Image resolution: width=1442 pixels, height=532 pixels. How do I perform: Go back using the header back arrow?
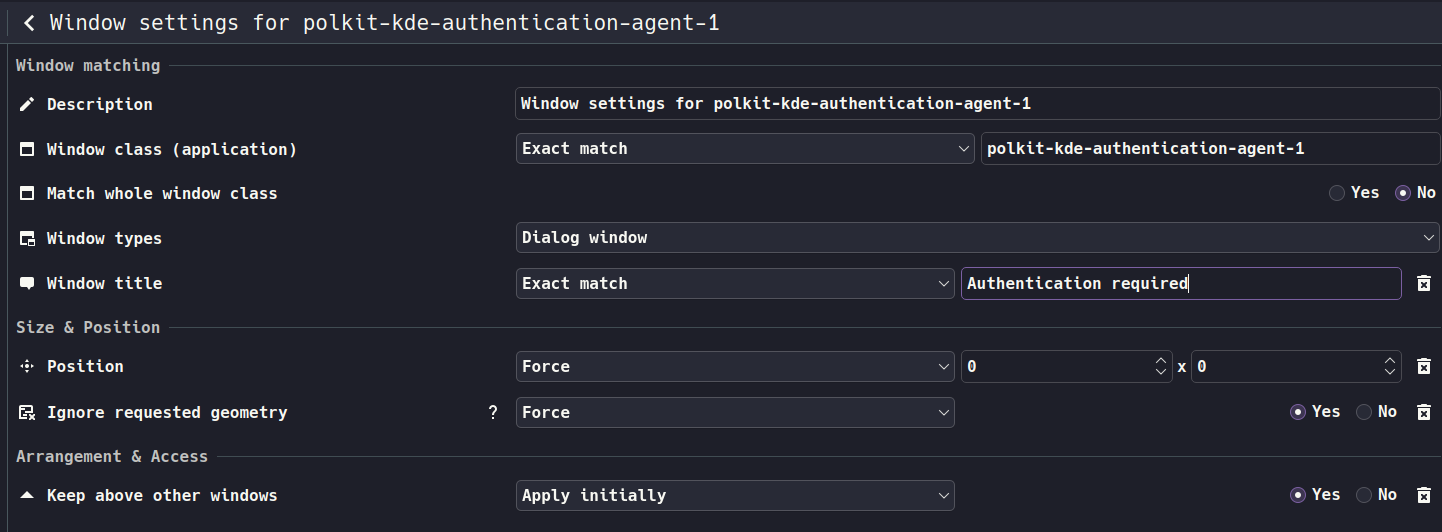pos(29,23)
